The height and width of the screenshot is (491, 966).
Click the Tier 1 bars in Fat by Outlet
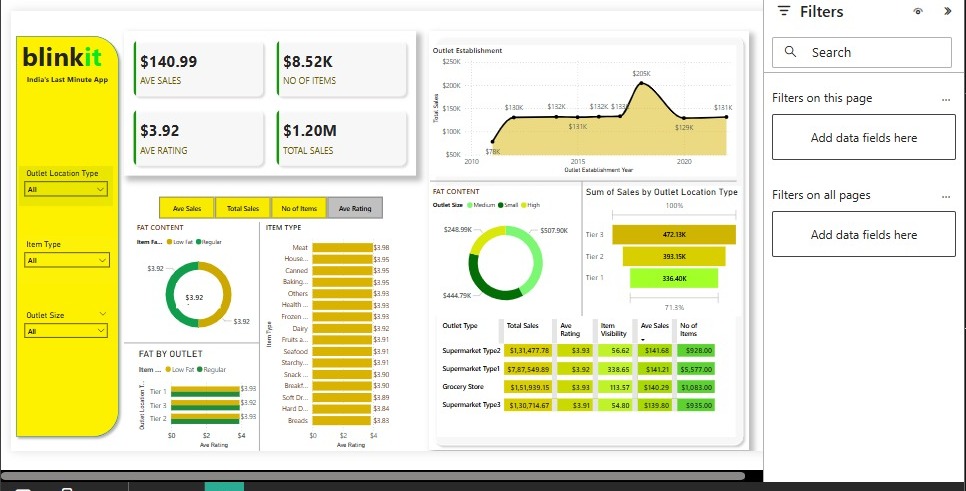(205, 392)
